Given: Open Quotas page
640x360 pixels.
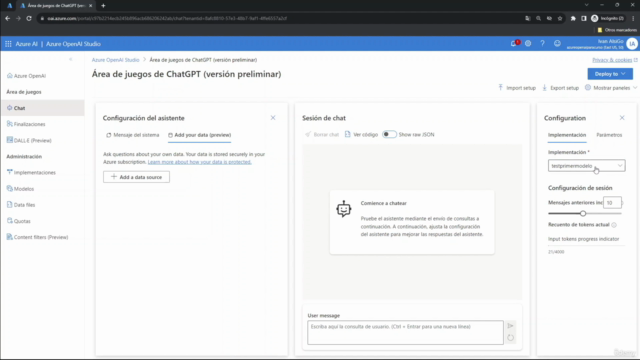Looking at the screenshot, I should [x=19, y=221].
